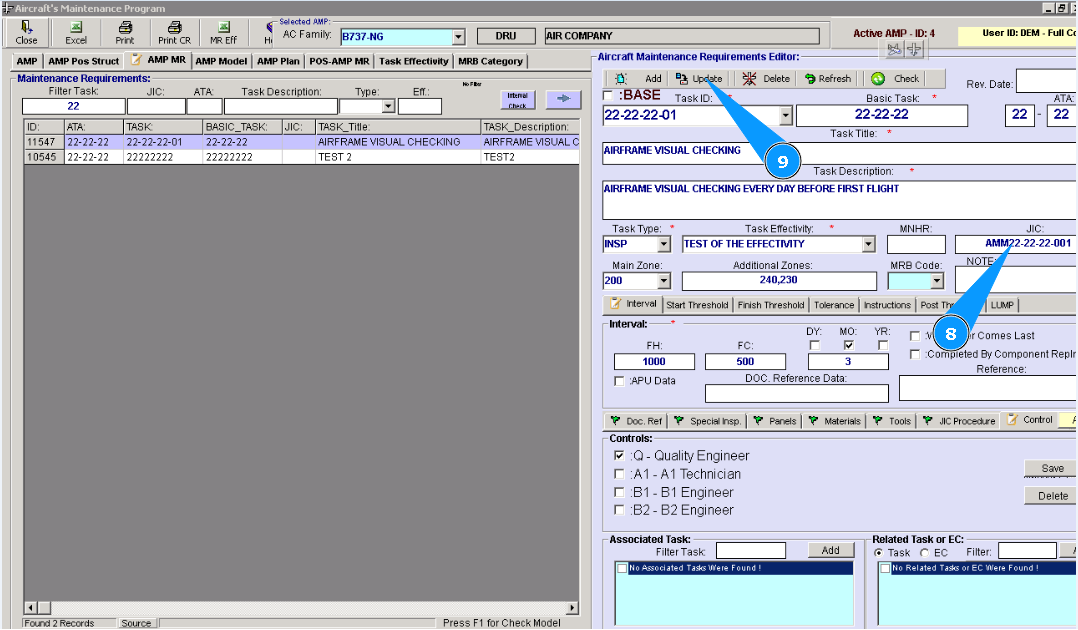Click Add in Associated Task

(830, 550)
